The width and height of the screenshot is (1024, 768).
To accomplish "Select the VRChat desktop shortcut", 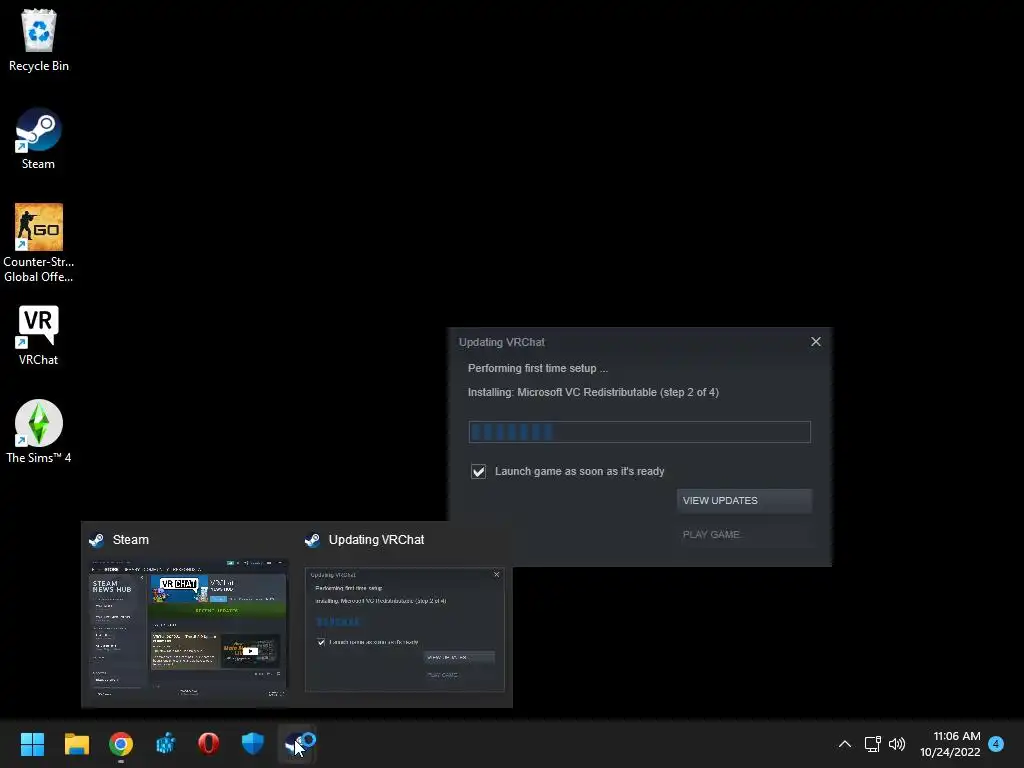I will point(39,335).
